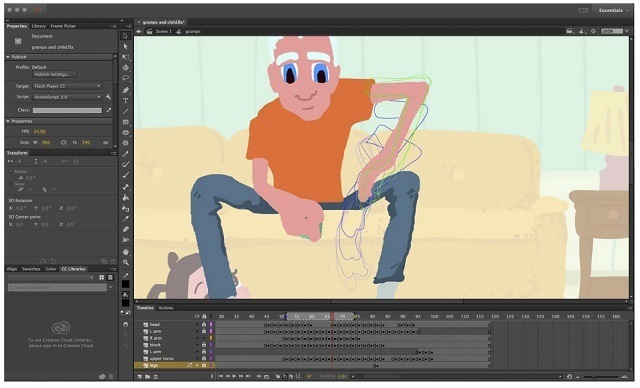Switch to the Actions tab
This screenshot has width=640, height=388.
tap(166, 308)
